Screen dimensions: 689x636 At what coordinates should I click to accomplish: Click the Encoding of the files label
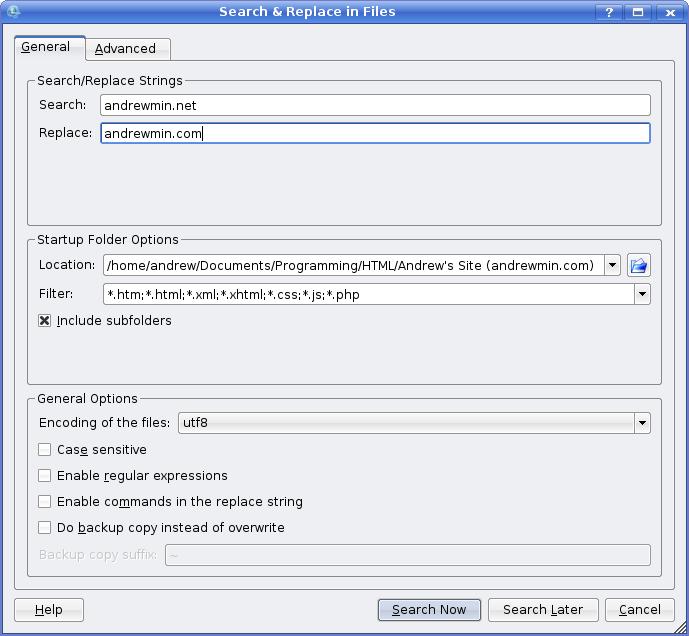[x=105, y=423]
